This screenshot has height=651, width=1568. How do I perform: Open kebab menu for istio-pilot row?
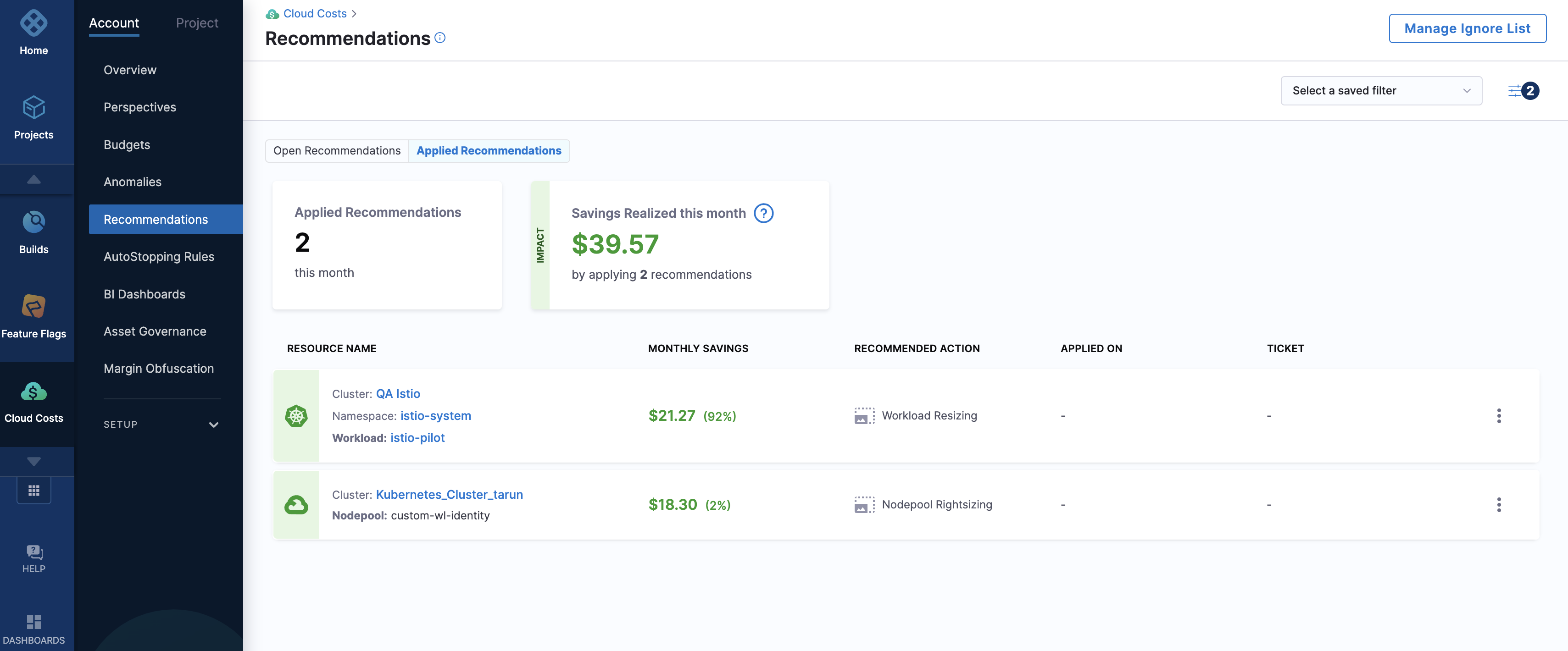point(1499,416)
